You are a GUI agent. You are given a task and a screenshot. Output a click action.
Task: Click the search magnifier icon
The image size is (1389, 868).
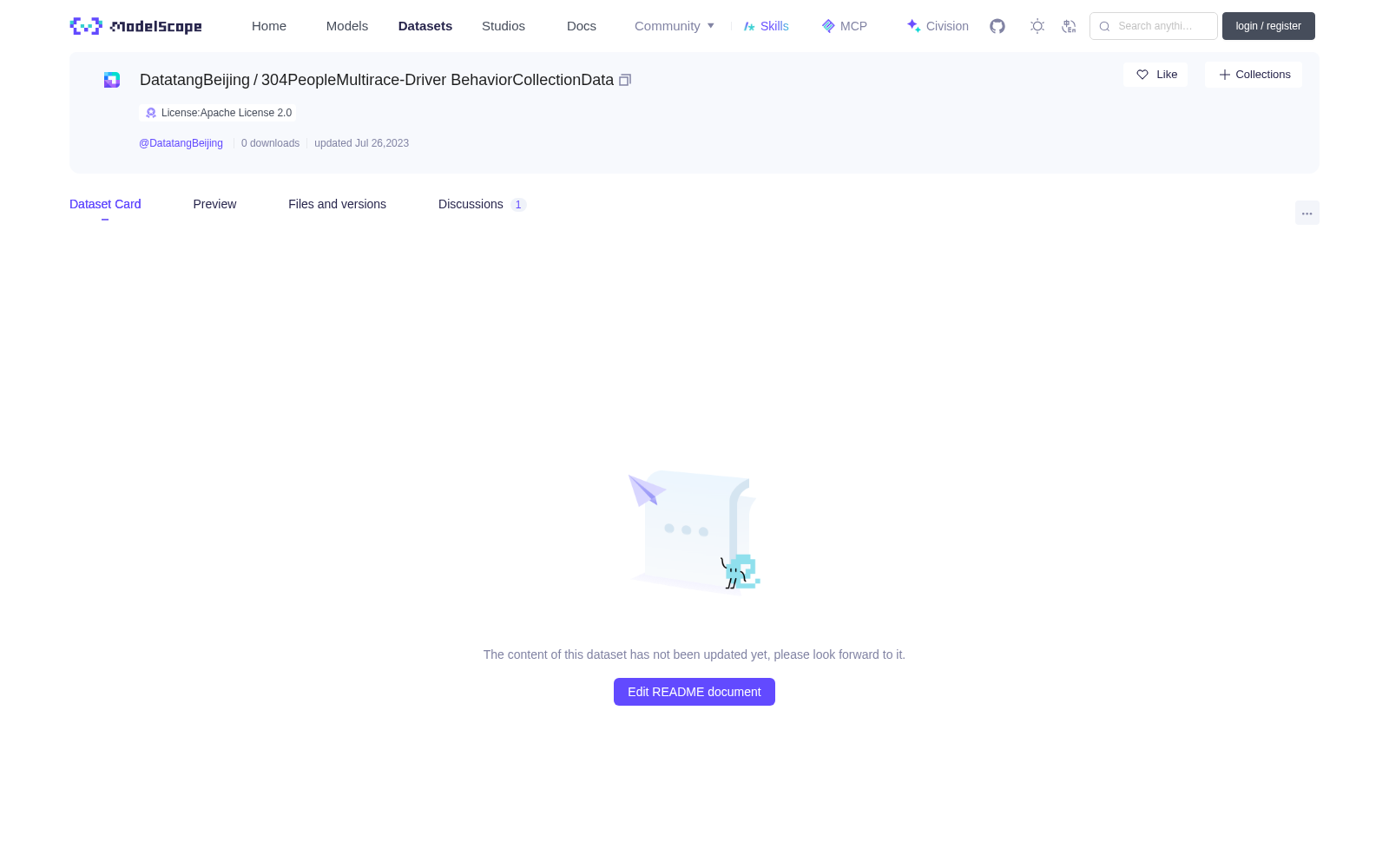(1104, 26)
